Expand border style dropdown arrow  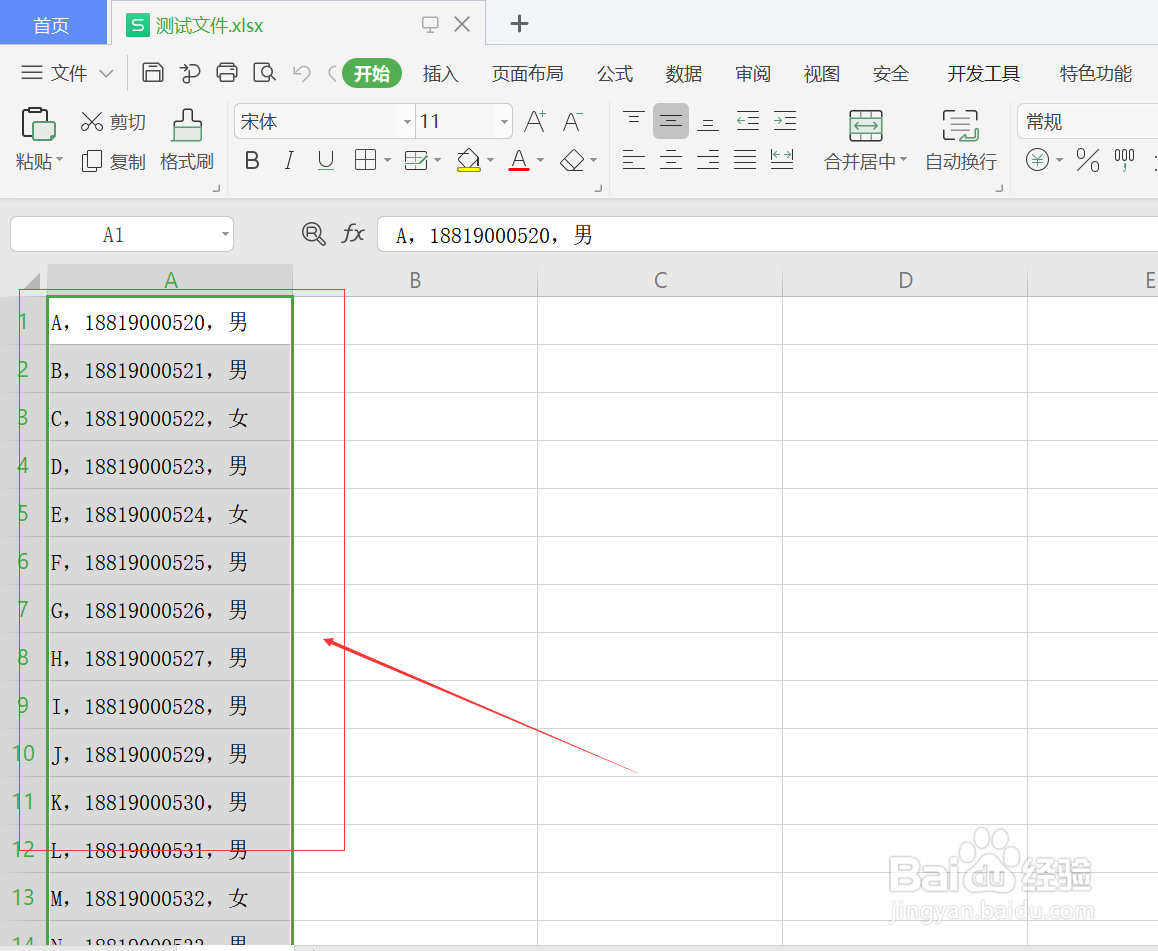coord(387,160)
